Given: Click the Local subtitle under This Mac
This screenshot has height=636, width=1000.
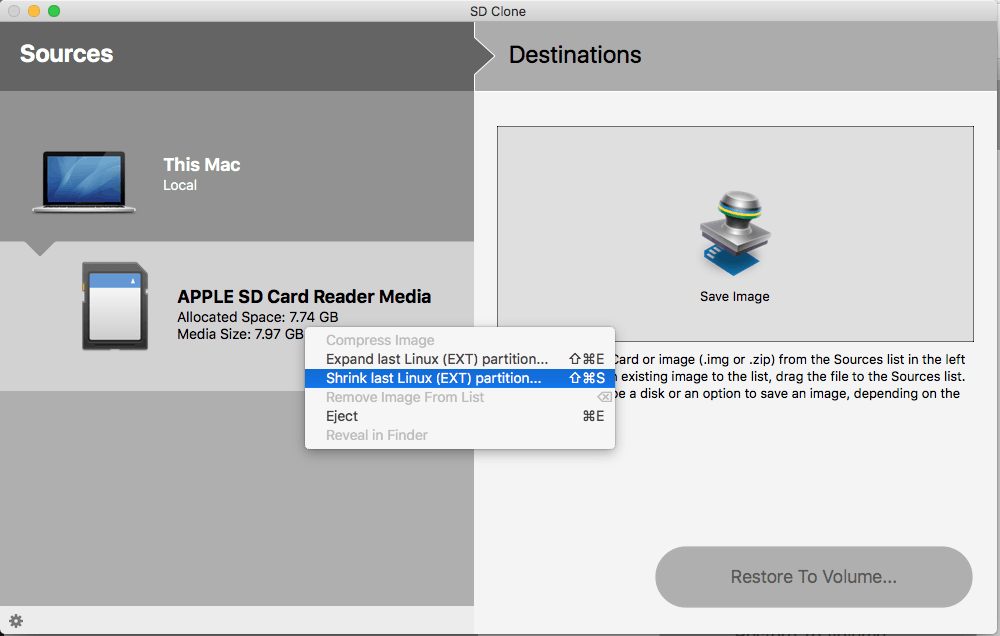Looking at the screenshot, I should click(x=180, y=186).
